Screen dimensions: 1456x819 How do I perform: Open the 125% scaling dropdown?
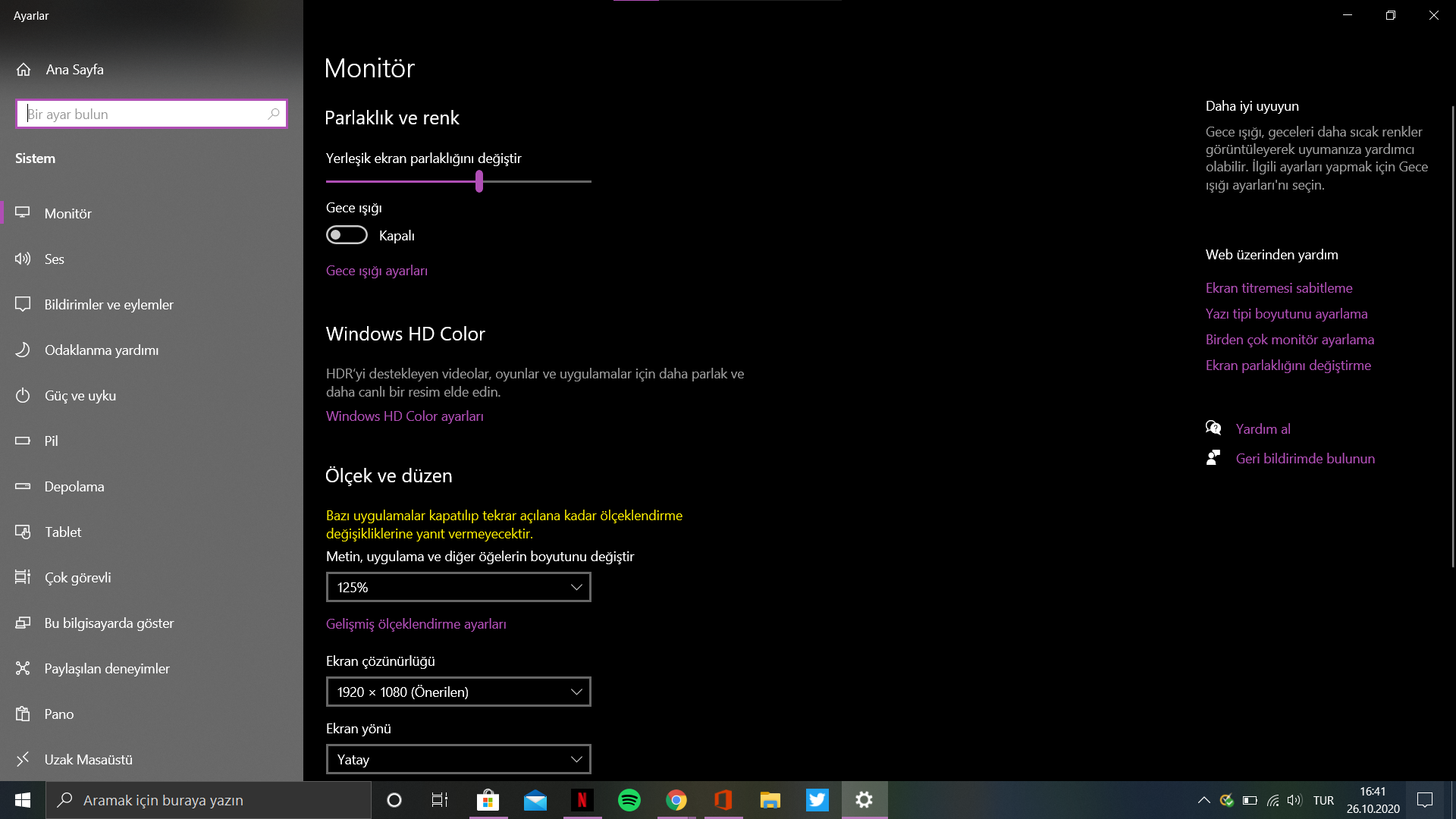[458, 586]
